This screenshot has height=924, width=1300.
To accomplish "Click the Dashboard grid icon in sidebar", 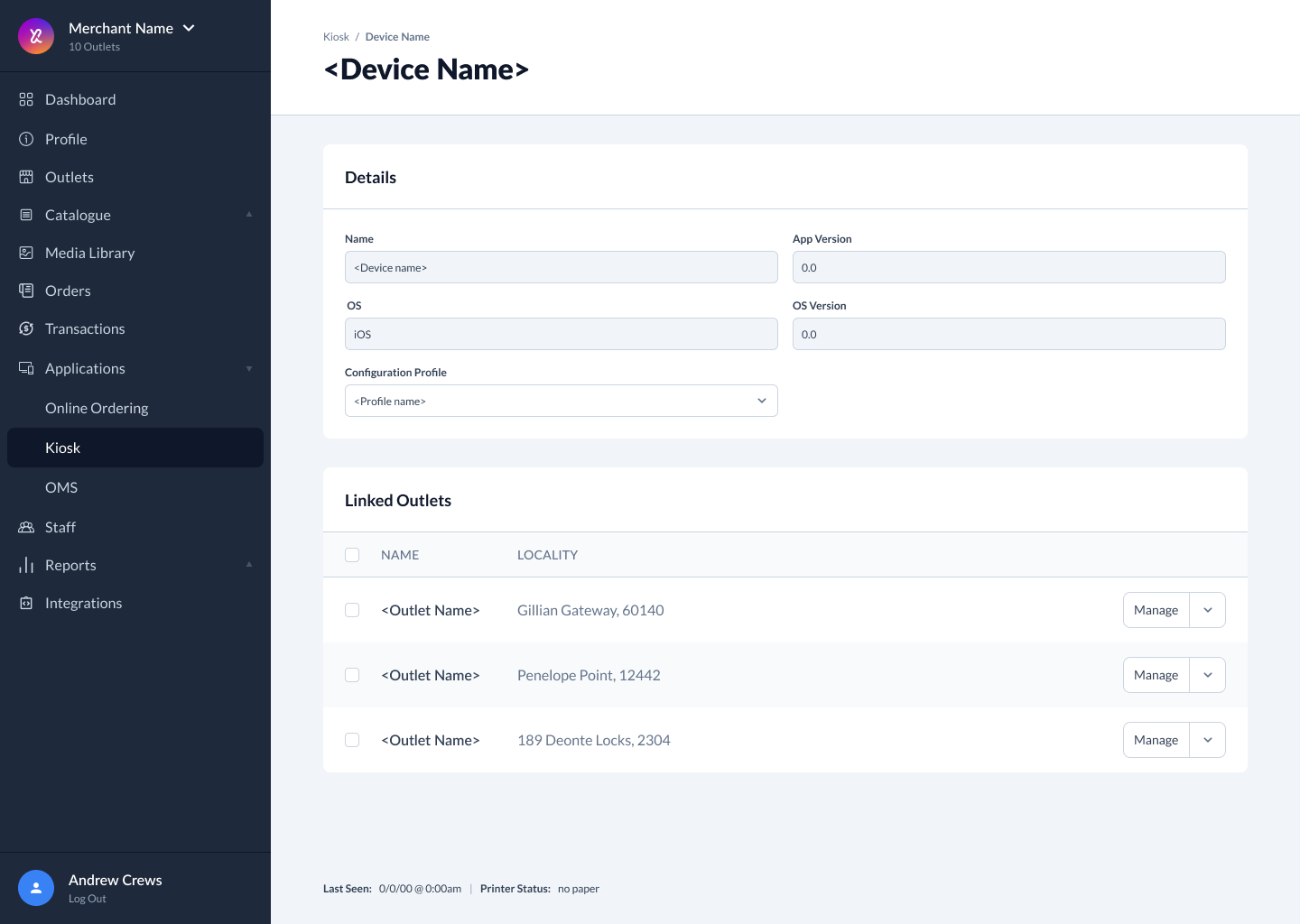I will [x=26, y=99].
